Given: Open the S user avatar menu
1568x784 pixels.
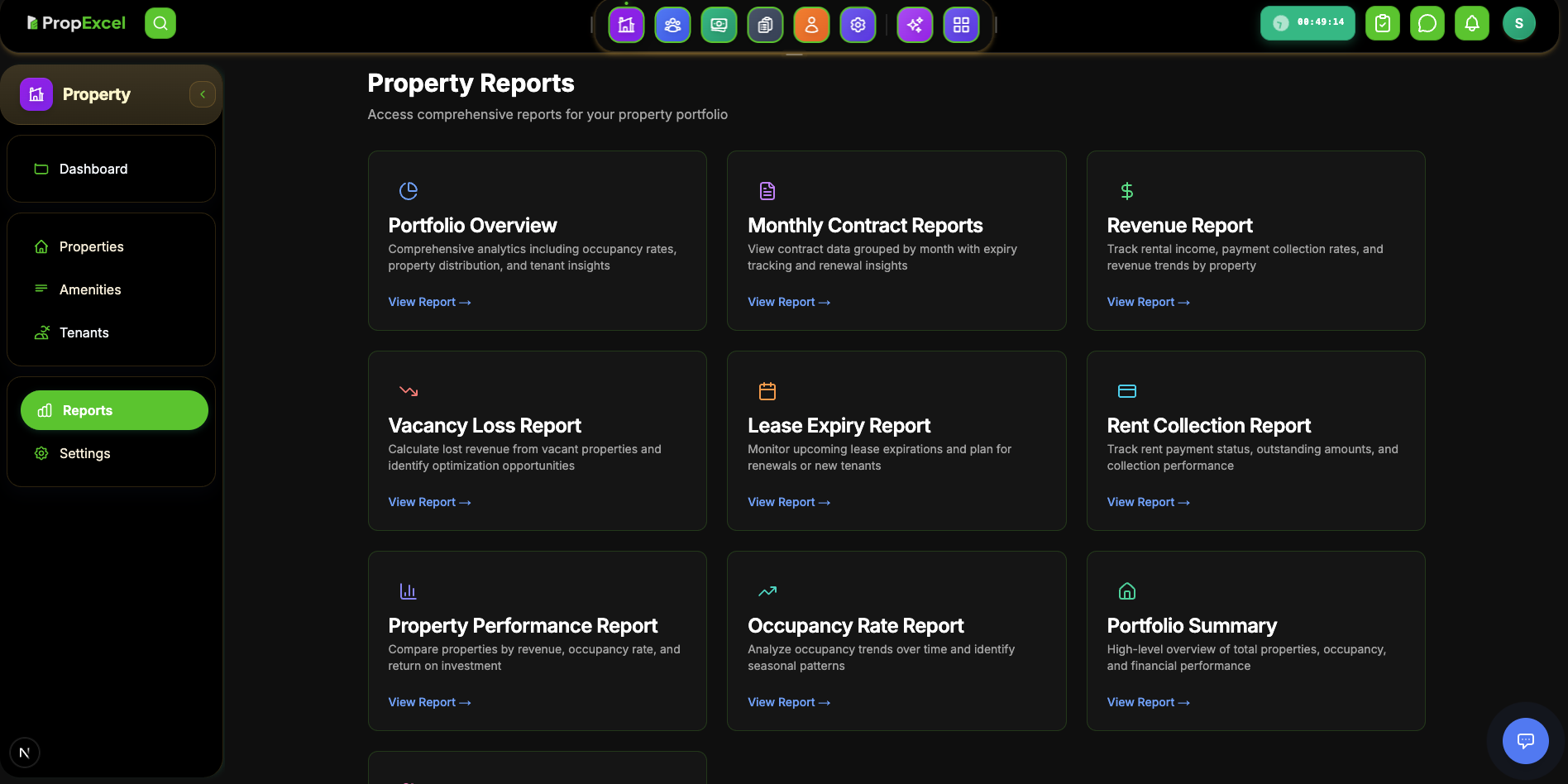Looking at the screenshot, I should [x=1519, y=22].
